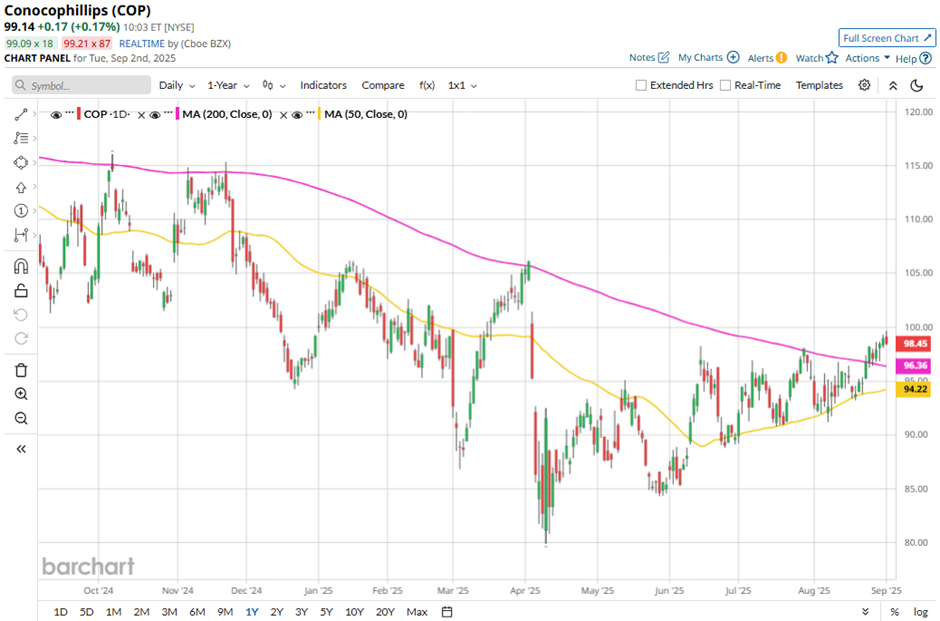Viewport: 940px width, 621px height.
Task: Add to My Charts plus icon
Action: coord(733,58)
